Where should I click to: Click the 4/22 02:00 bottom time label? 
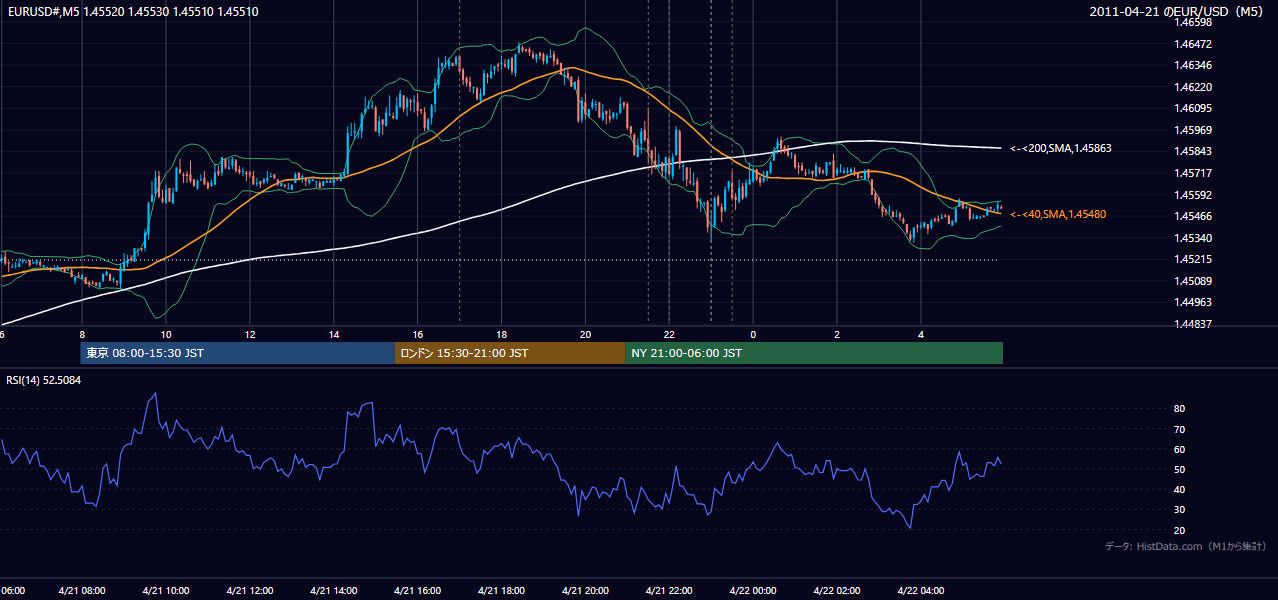point(838,590)
